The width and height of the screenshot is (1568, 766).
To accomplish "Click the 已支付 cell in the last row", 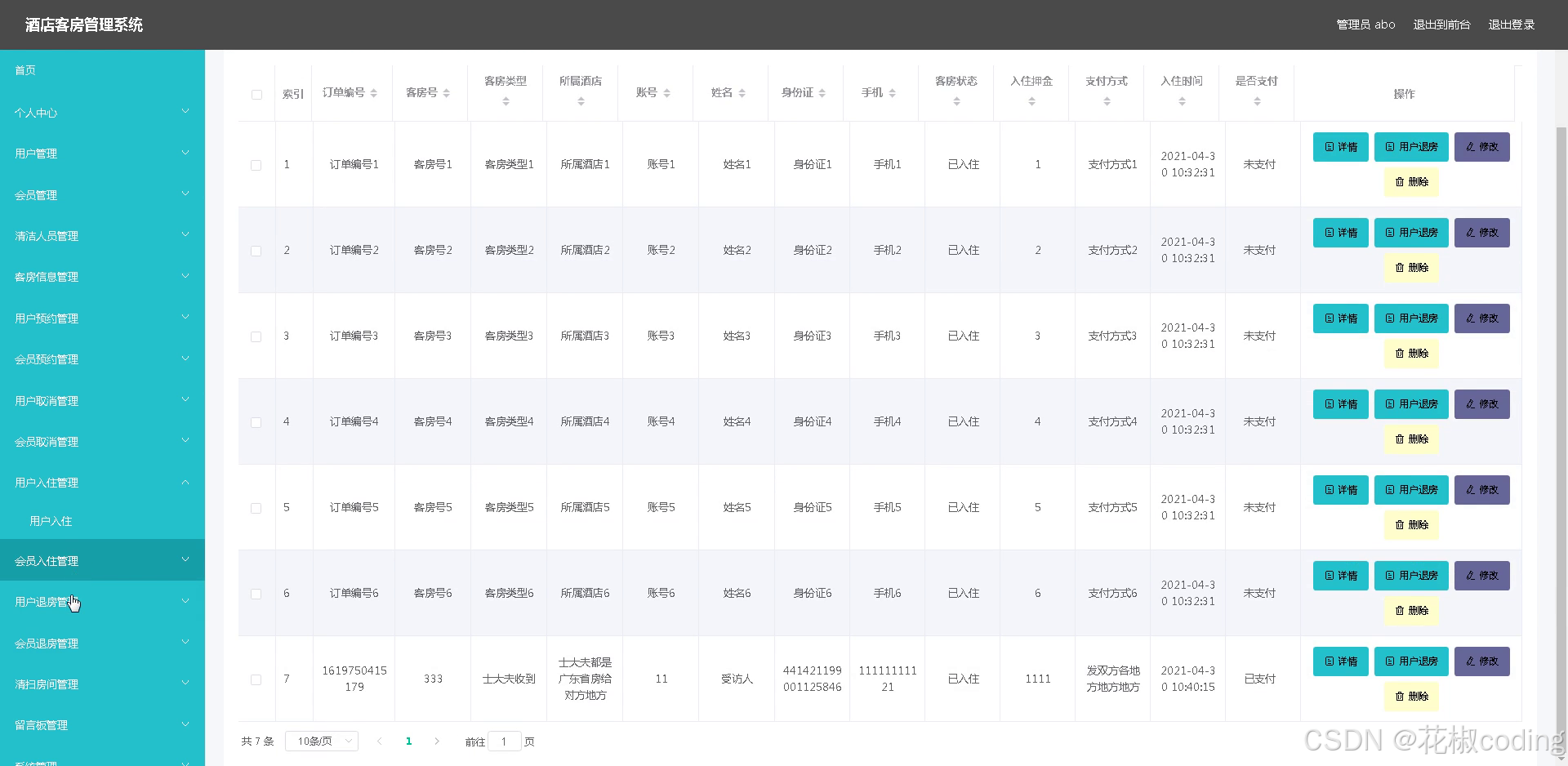I will (x=1259, y=679).
